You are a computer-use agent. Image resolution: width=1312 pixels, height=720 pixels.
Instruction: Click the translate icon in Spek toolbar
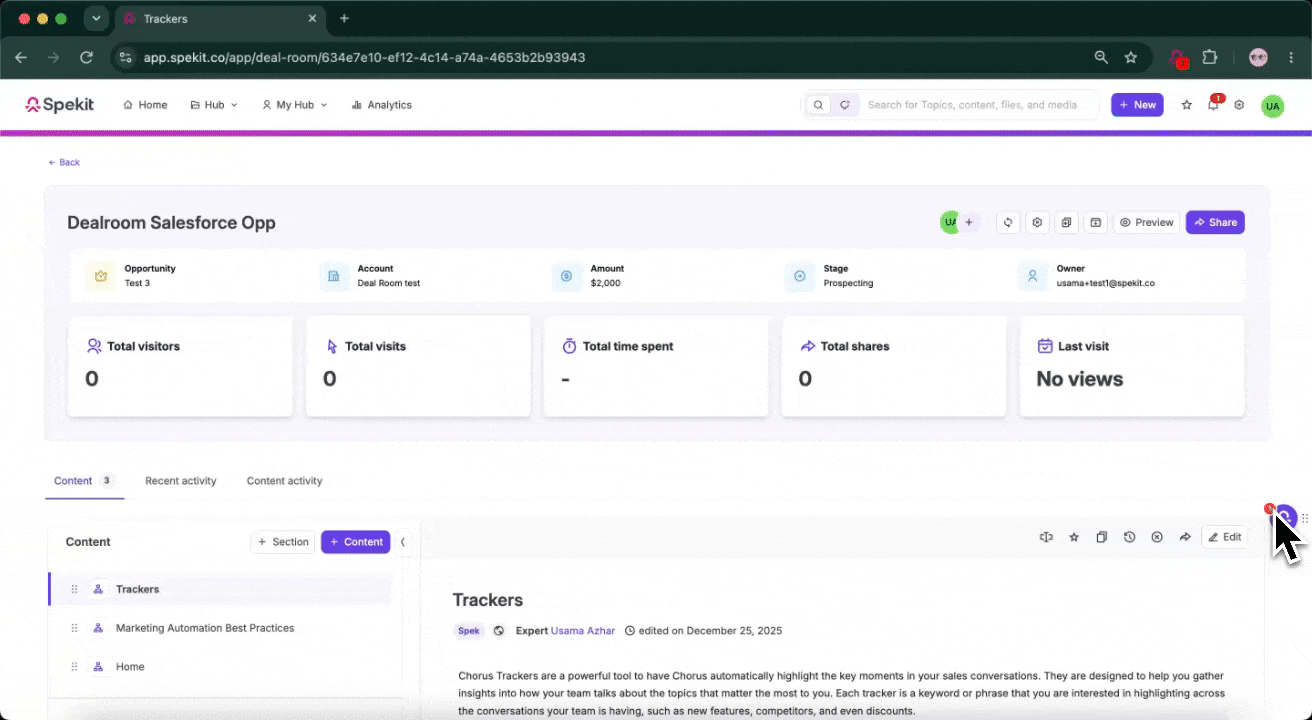[x=1046, y=537]
